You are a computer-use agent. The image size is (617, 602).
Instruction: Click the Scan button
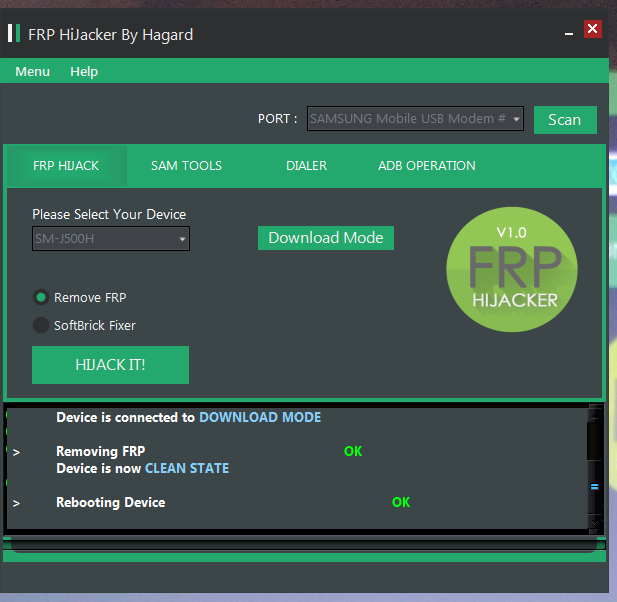pyautogui.click(x=565, y=120)
